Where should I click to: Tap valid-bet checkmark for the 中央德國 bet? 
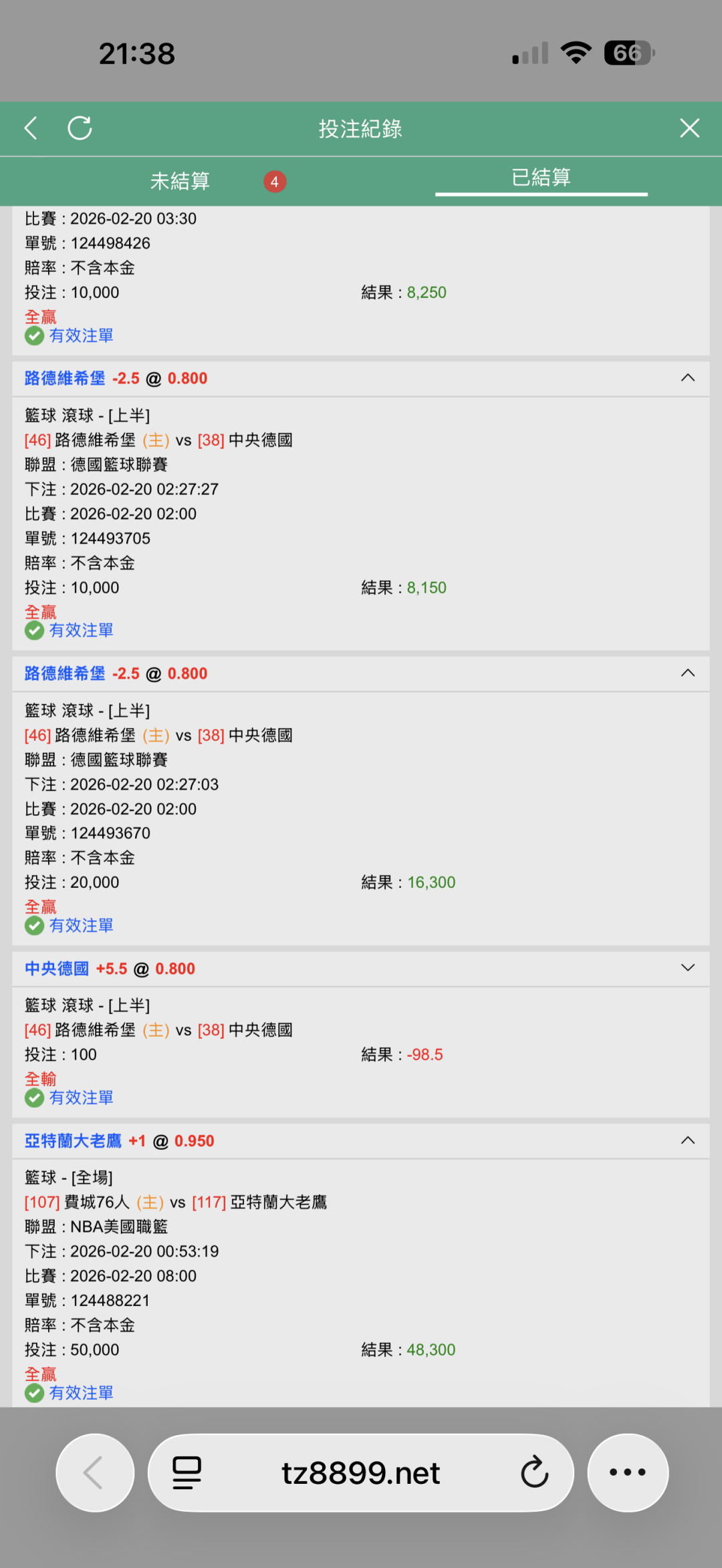[x=35, y=1098]
